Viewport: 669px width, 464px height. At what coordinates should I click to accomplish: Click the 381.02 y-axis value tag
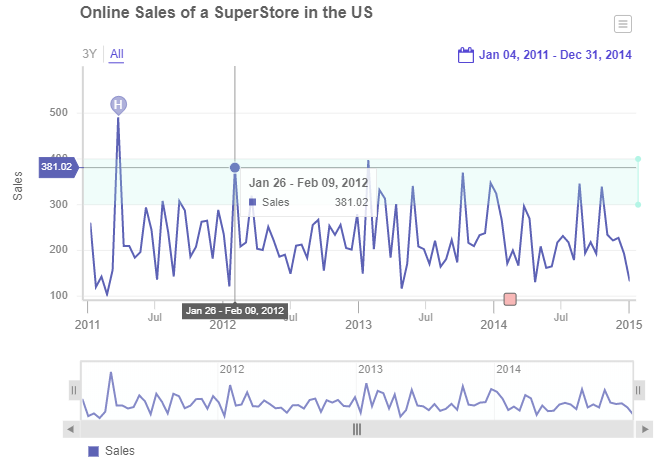point(57,167)
